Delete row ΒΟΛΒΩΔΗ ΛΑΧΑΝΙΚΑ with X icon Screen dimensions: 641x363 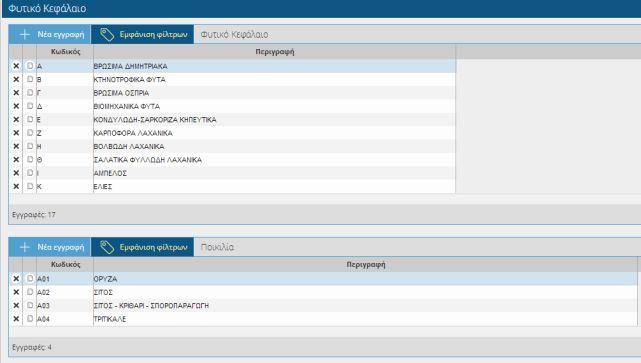pos(16,146)
